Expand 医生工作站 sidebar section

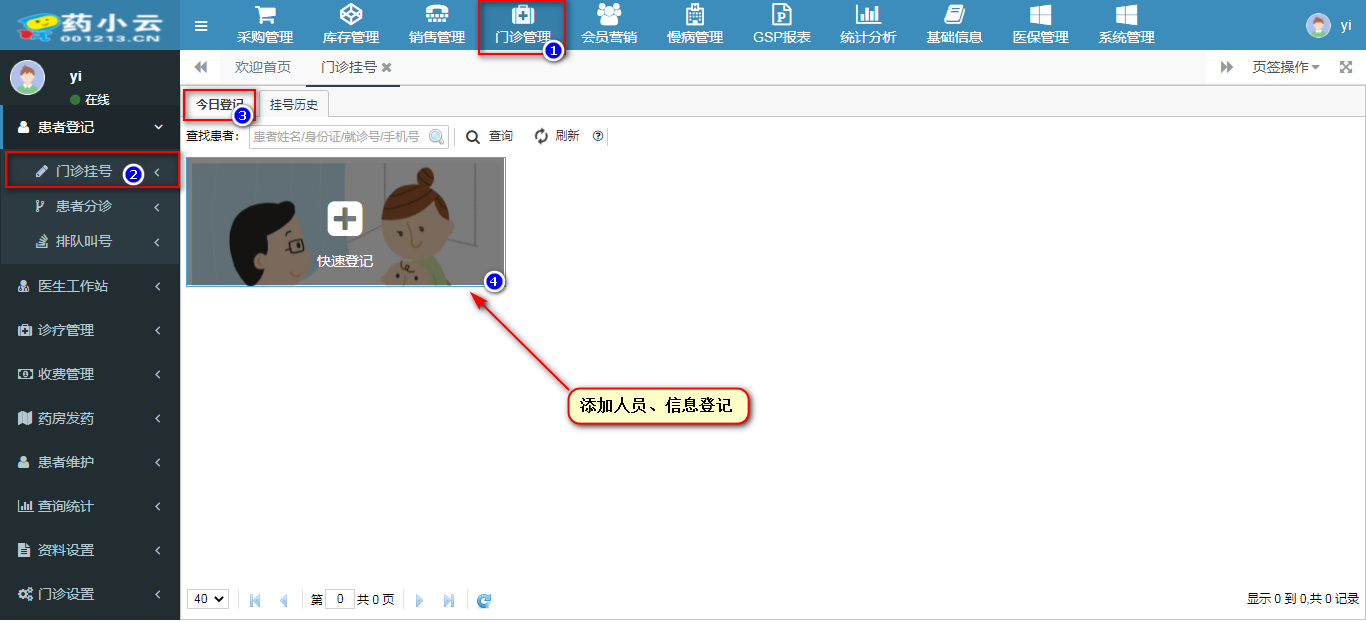(90, 286)
